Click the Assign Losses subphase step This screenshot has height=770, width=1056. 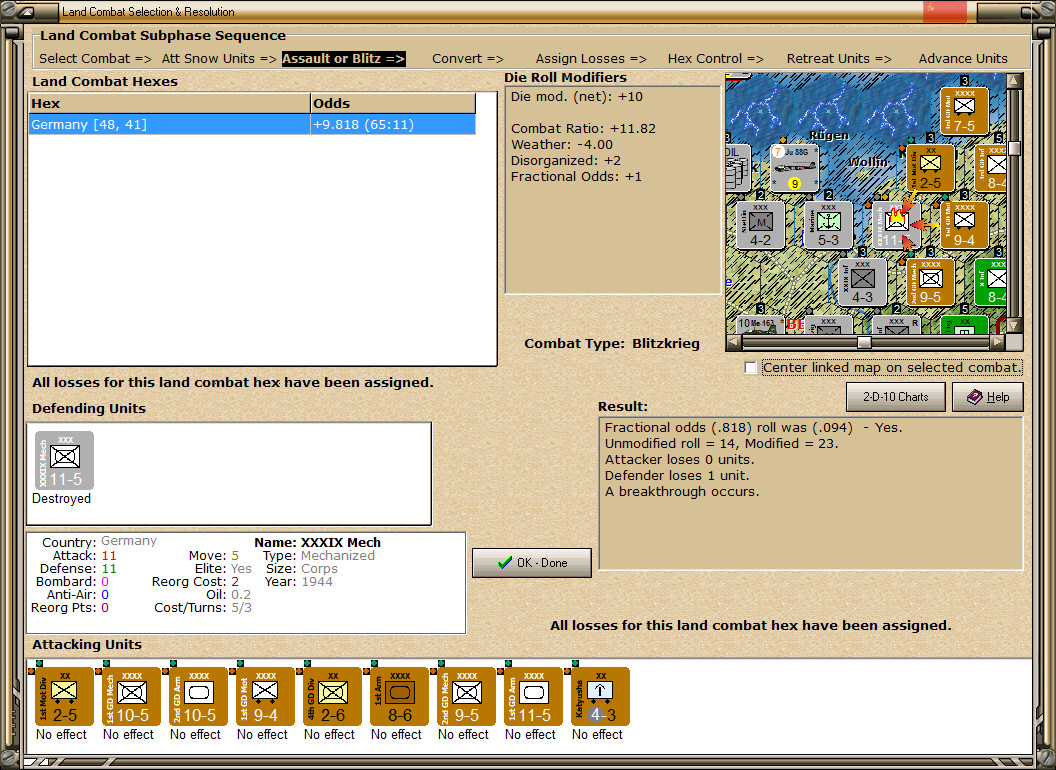click(591, 59)
